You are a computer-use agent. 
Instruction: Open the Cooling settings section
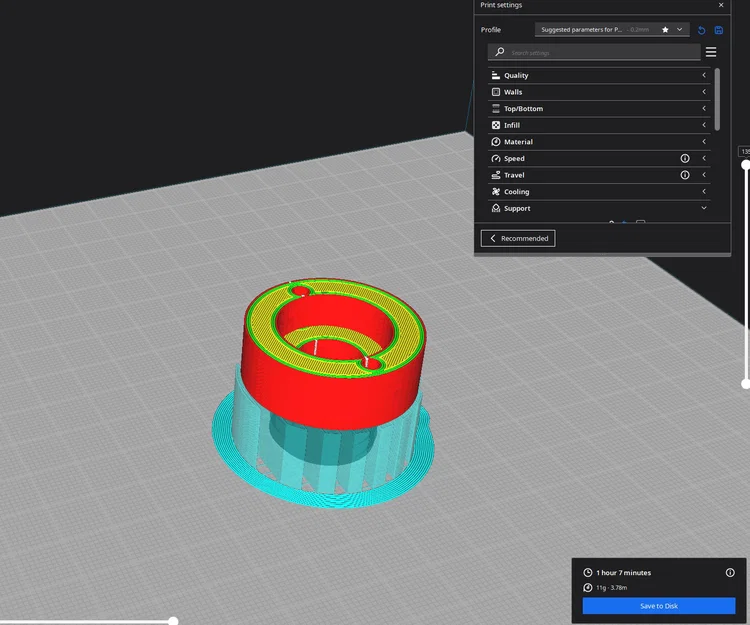point(599,192)
